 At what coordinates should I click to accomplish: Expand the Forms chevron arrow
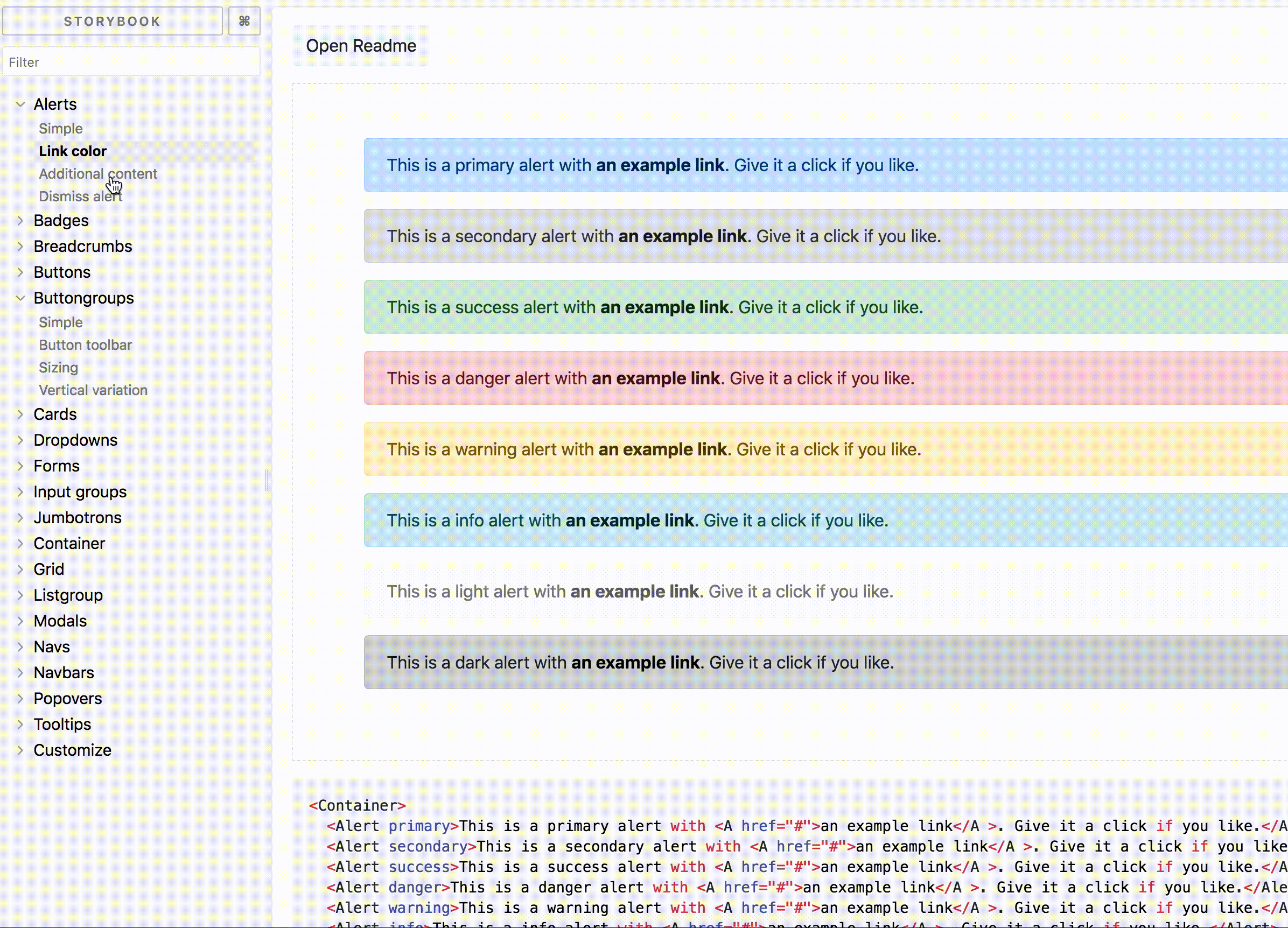(20, 466)
